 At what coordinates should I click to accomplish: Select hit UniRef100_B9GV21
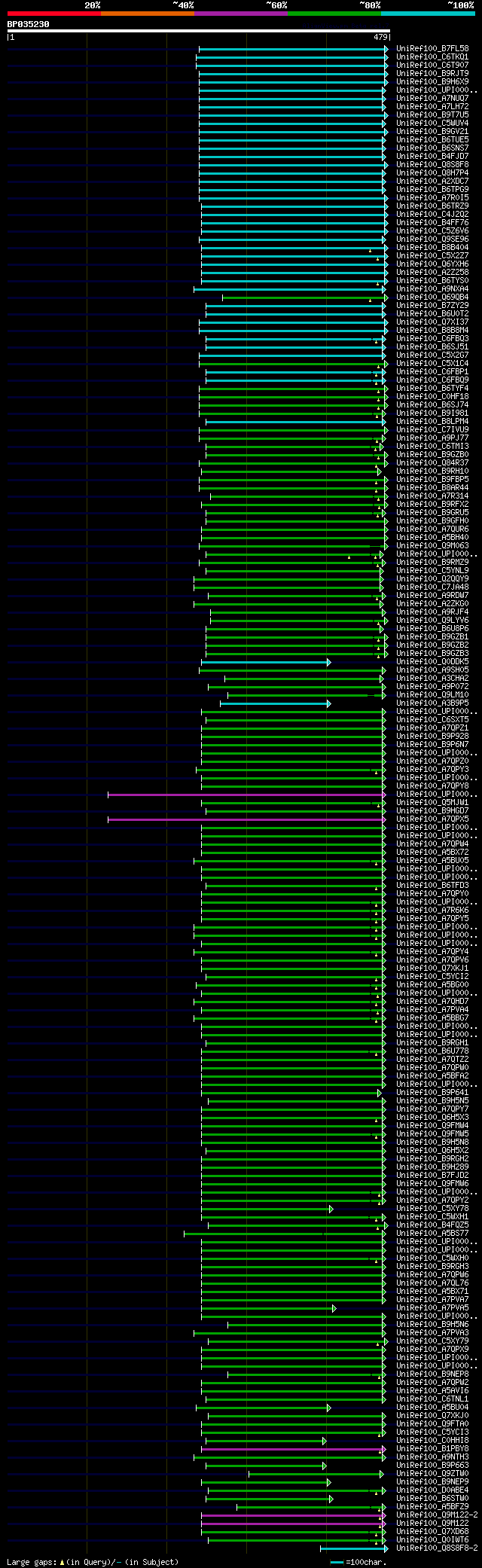tap(432, 132)
